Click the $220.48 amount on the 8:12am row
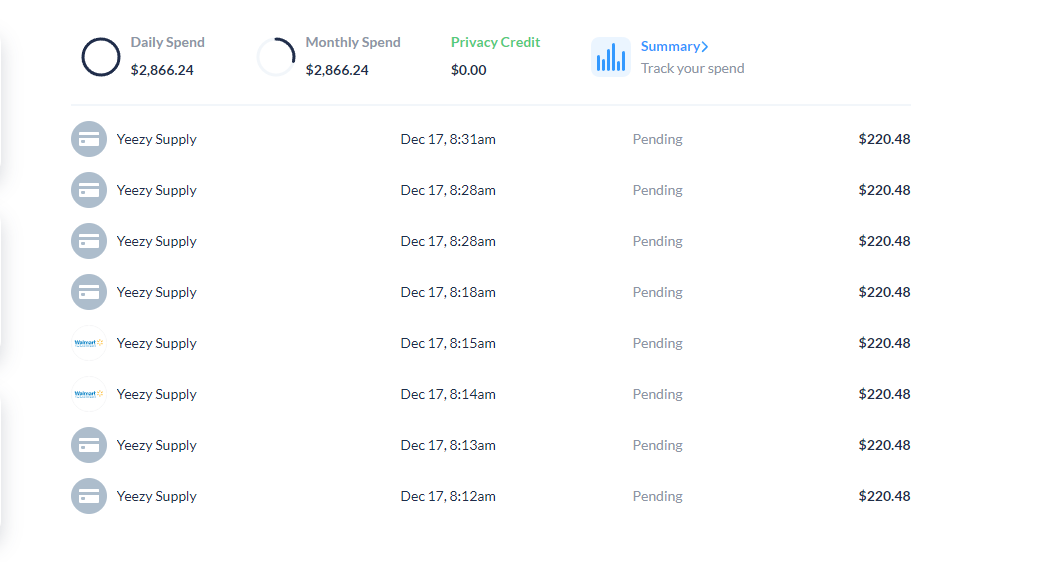Image resolution: width=1039 pixels, height=562 pixels. click(885, 496)
